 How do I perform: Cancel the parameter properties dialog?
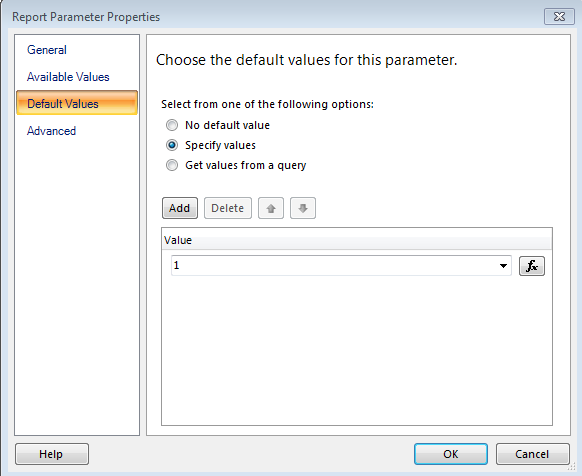tap(532, 454)
